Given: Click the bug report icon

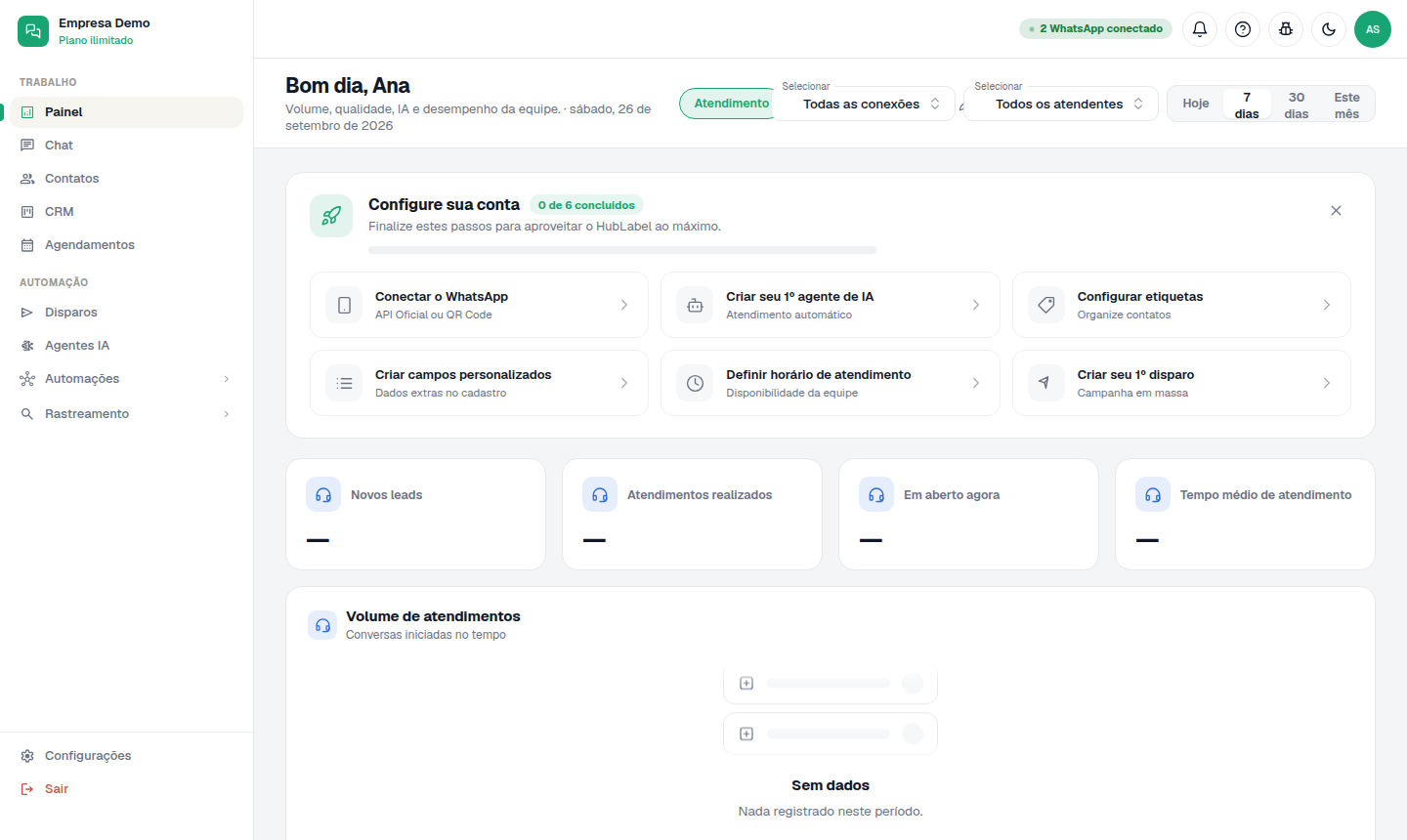Looking at the screenshot, I should 1286,29.
